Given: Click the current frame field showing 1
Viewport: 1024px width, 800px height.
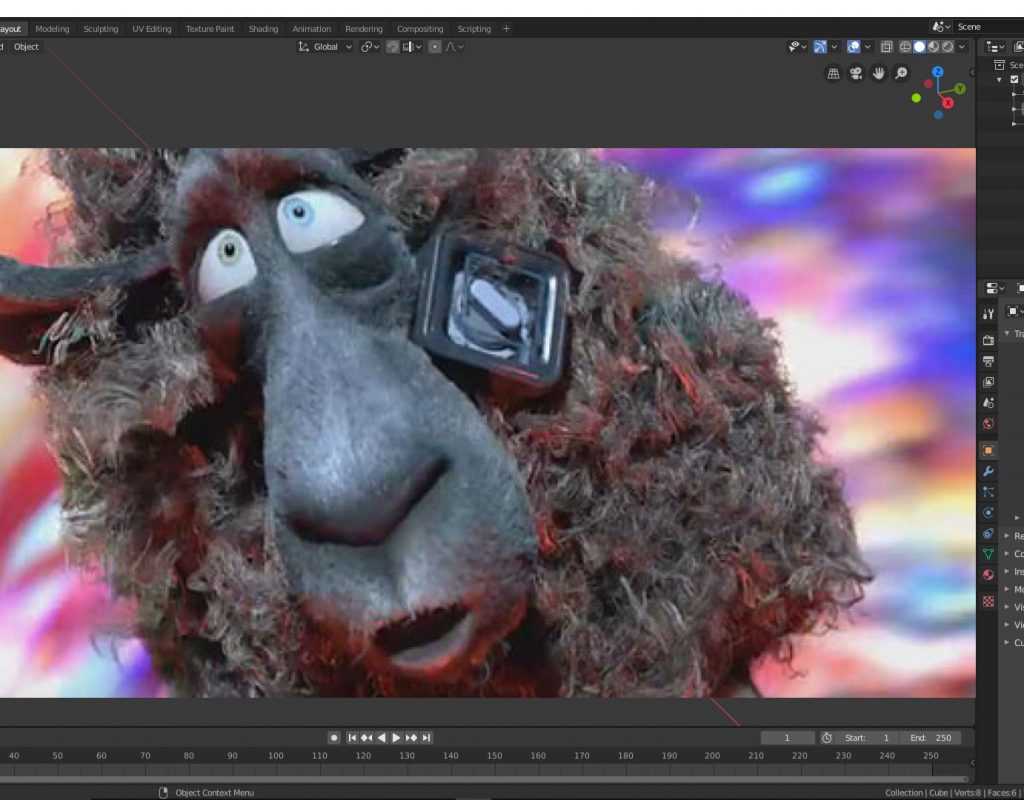Looking at the screenshot, I should pos(787,737).
